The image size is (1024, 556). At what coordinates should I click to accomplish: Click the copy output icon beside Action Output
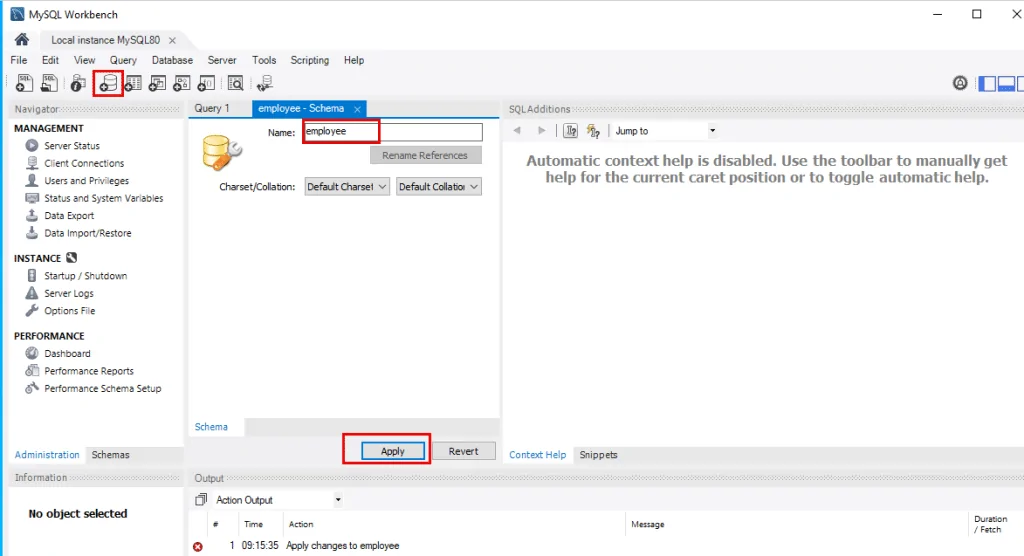coord(200,500)
